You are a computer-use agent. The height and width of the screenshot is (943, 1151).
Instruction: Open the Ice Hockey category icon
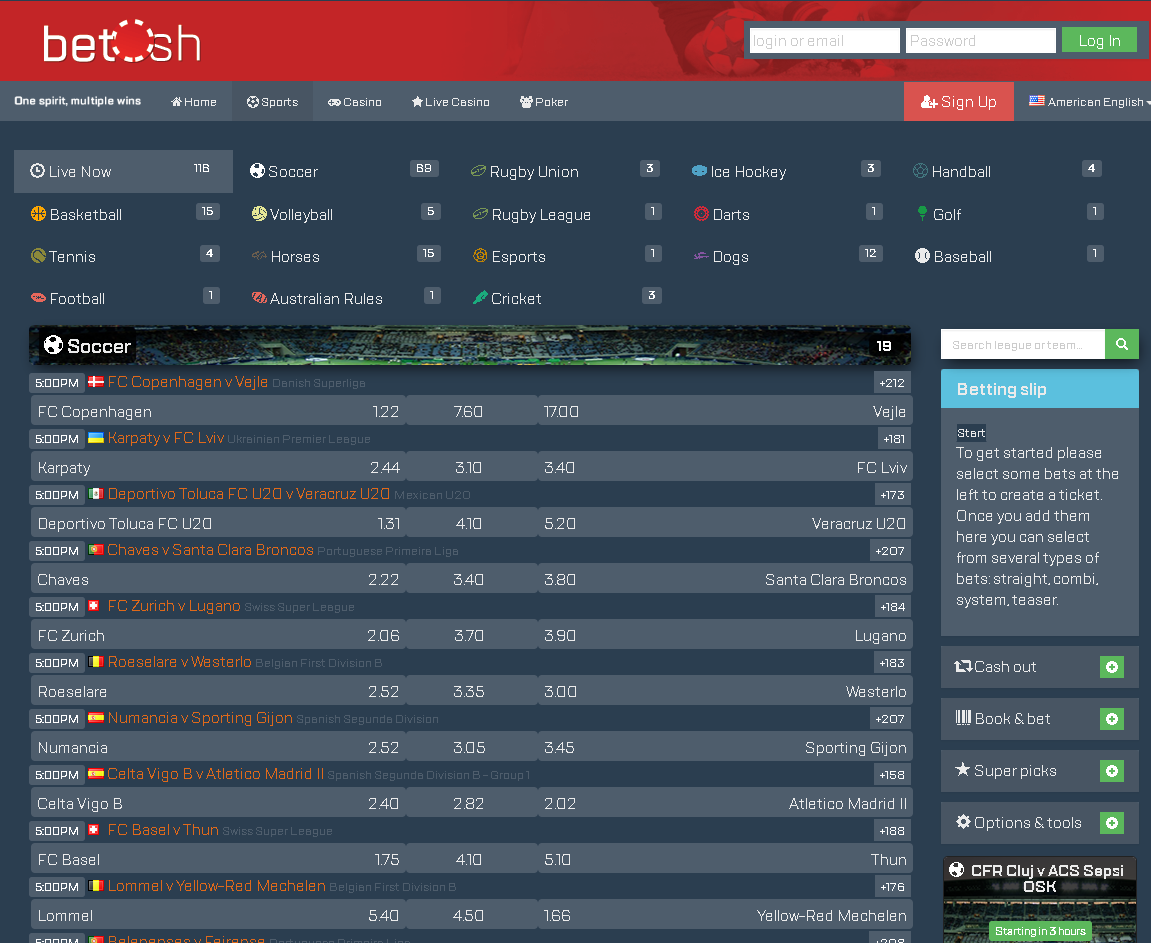pos(699,172)
